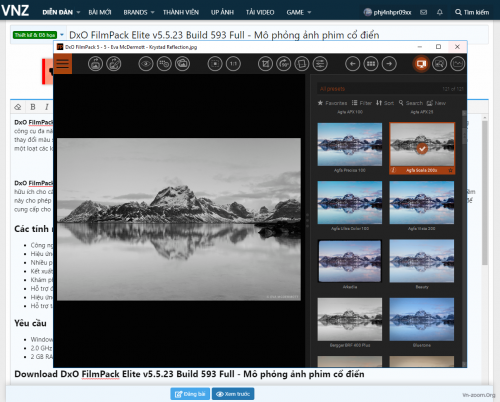The width and height of the screenshot is (500, 402).
Task: Open the phj4nhpr09xx user account
Action: click(387, 12)
